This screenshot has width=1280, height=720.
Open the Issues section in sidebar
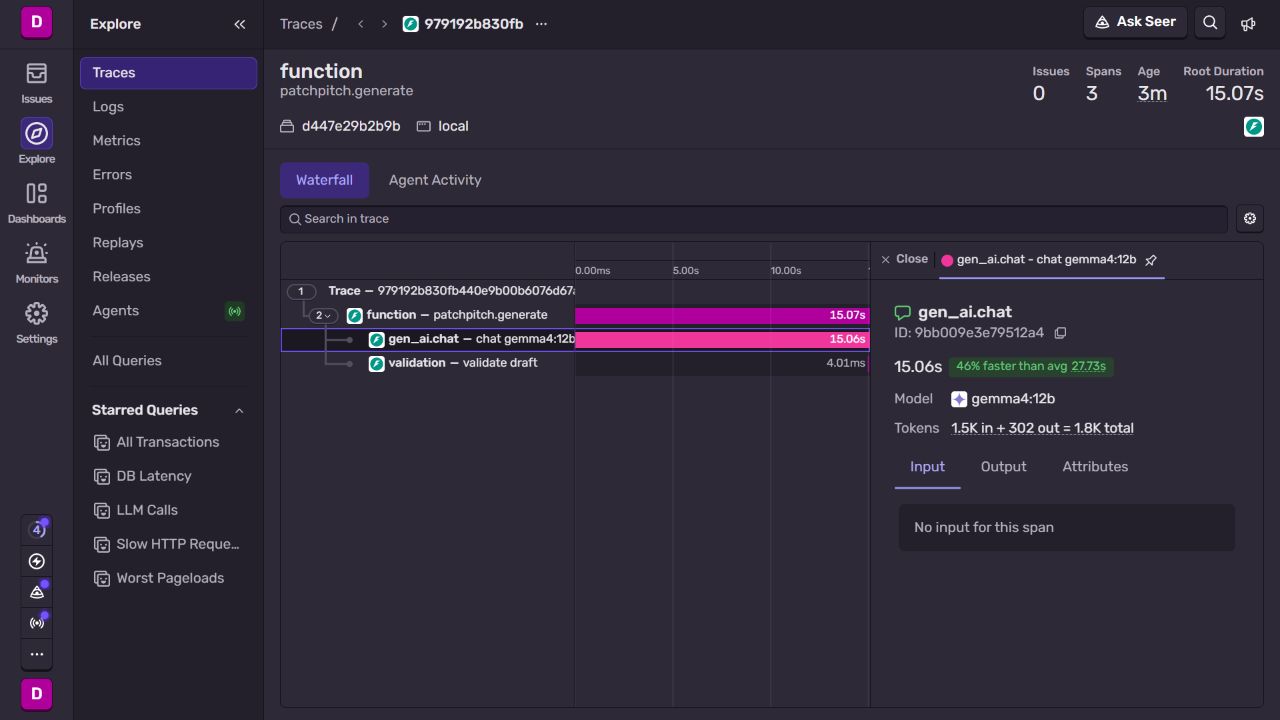coord(37,81)
